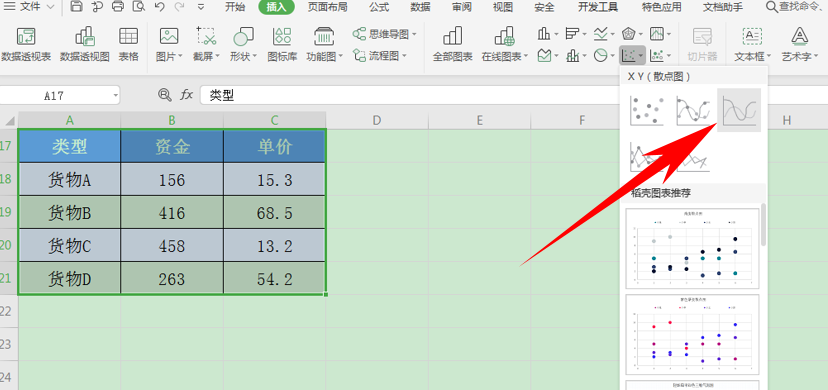This screenshot has height=390, width=828.
Task: Click the Redo arrow icon
Action: 180,7
